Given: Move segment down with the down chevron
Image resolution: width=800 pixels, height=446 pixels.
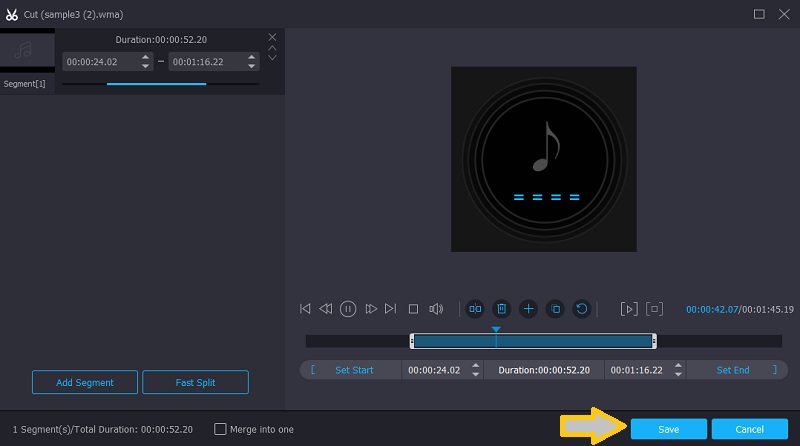Looking at the screenshot, I should (x=272, y=58).
